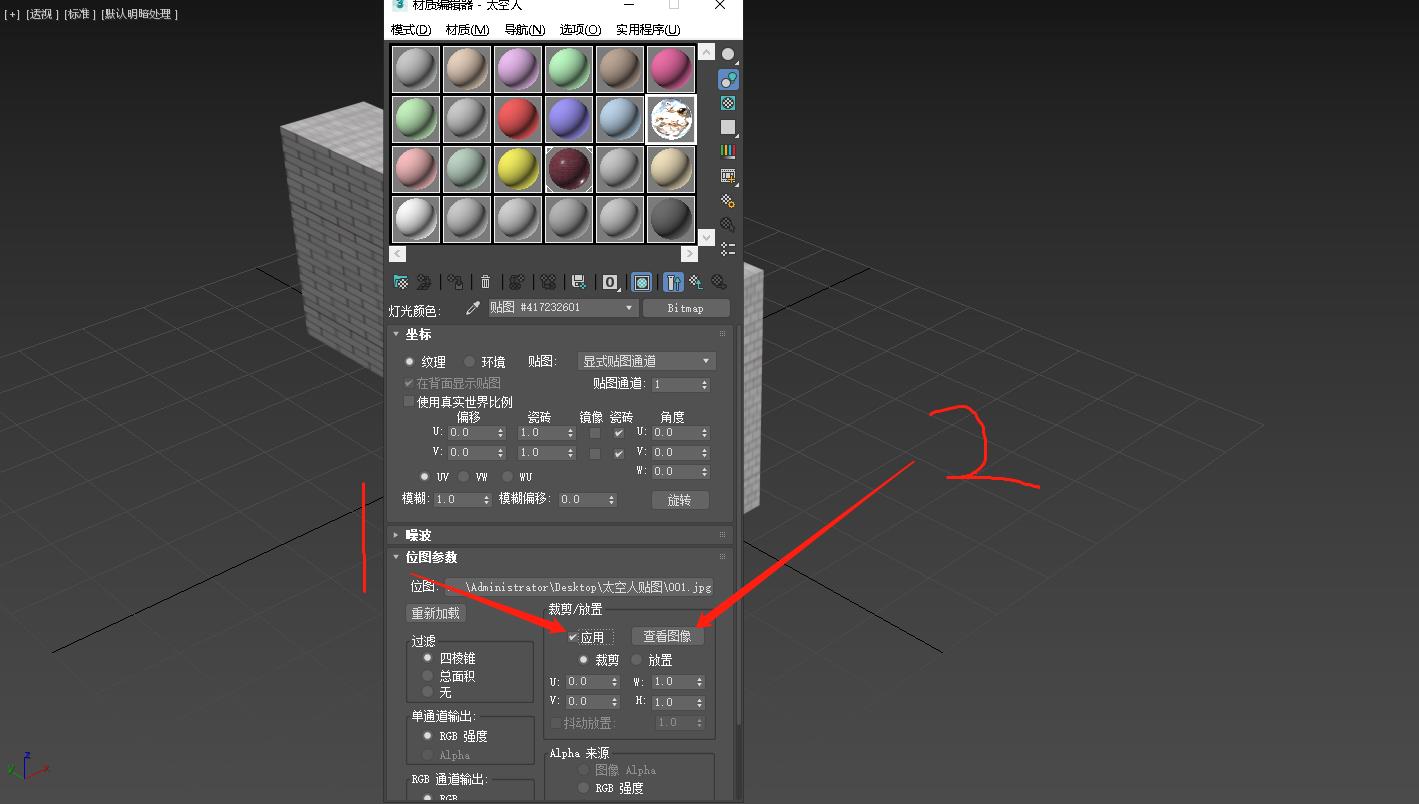Select the Get Material icon
Image resolution: width=1419 pixels, height=804 pixels.
point(400,282)
